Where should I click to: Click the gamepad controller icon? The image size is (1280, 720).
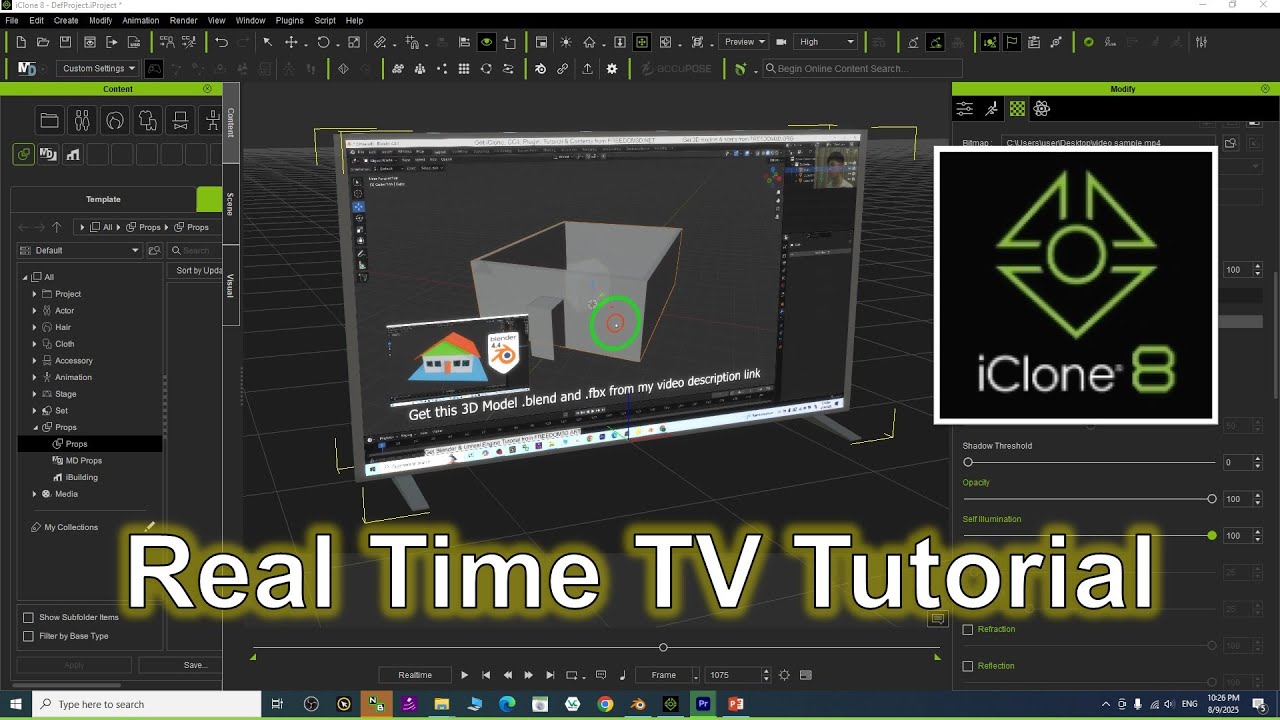pyautogui.click(x=154, y=69)
